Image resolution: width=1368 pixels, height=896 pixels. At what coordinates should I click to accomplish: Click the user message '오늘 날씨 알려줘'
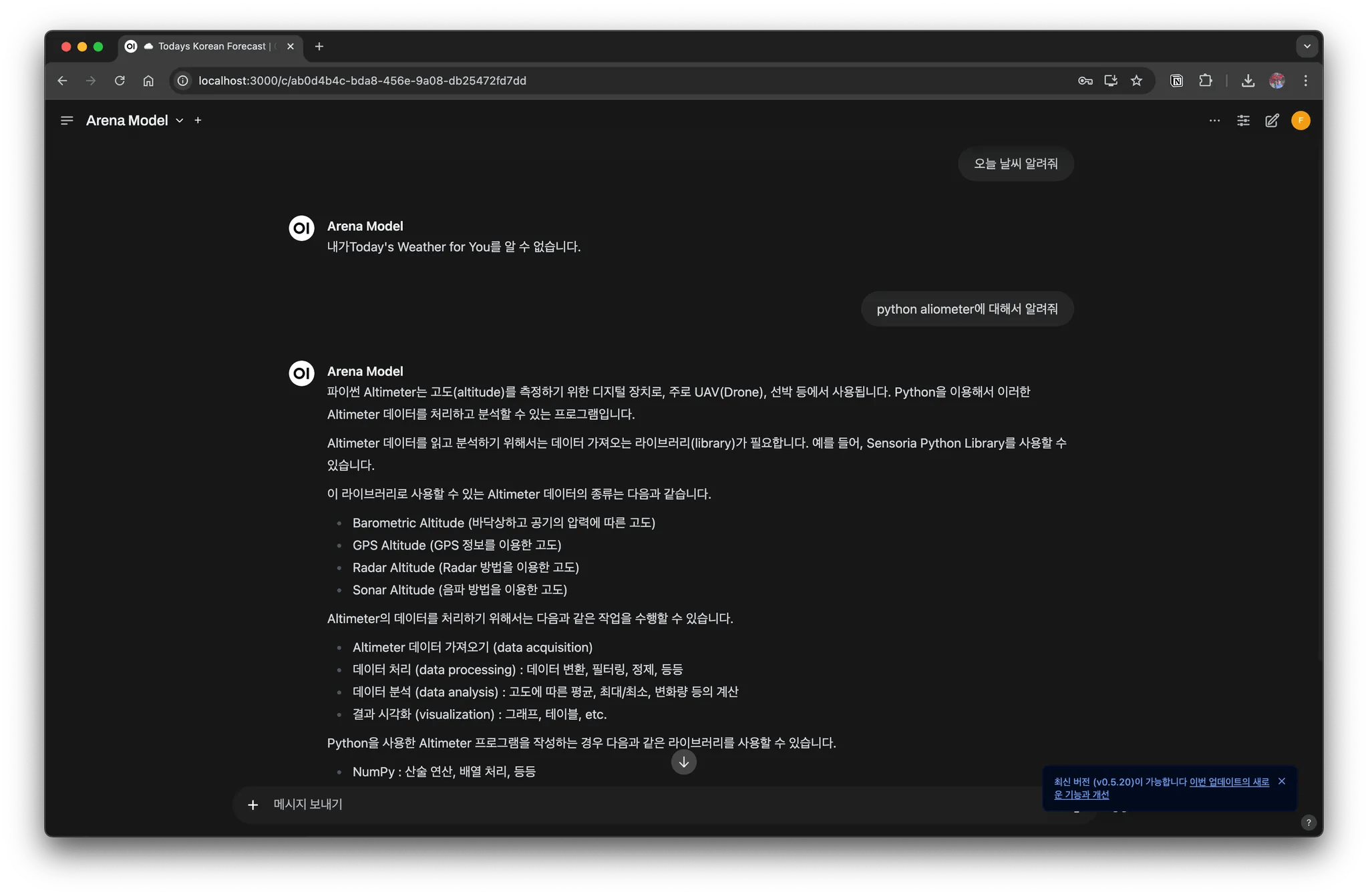point(1015,164)
